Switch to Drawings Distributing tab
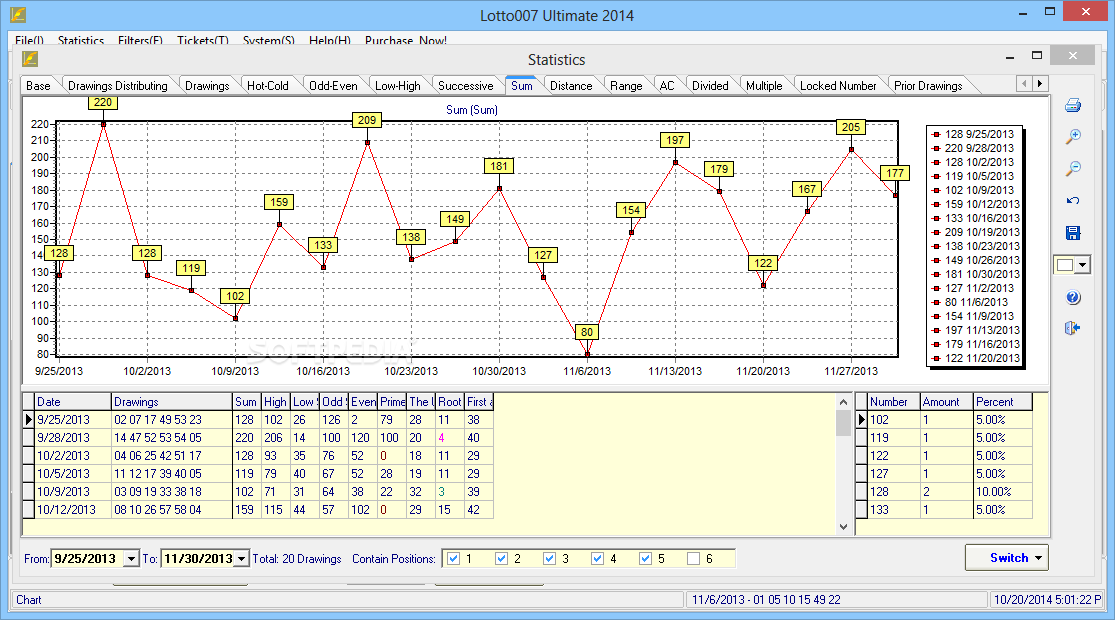1115x620 pixels. [x=118, y=85]
